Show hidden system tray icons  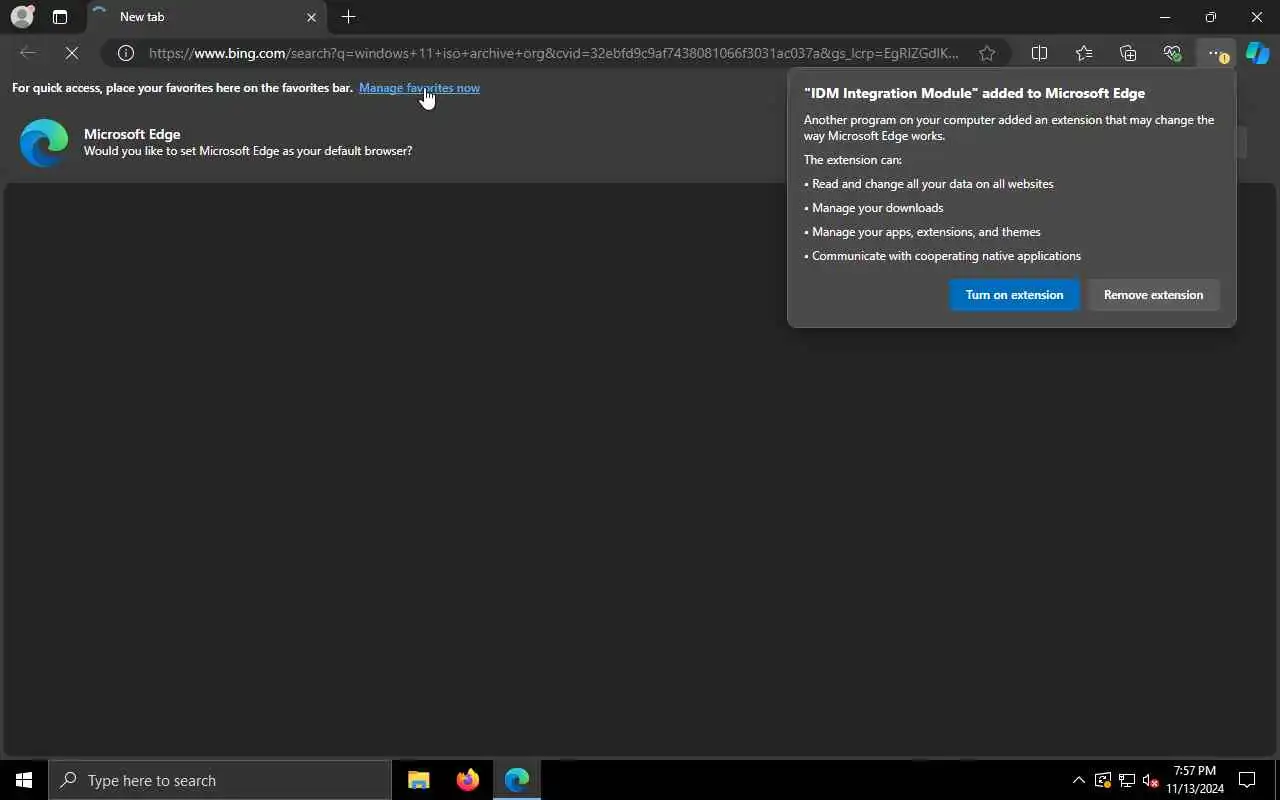coord(1078,780)
